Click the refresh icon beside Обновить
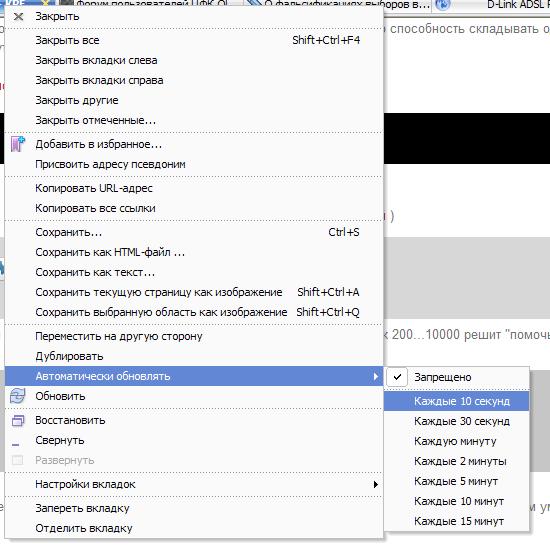This screenshot has height=552, width=550. (18, 396)
